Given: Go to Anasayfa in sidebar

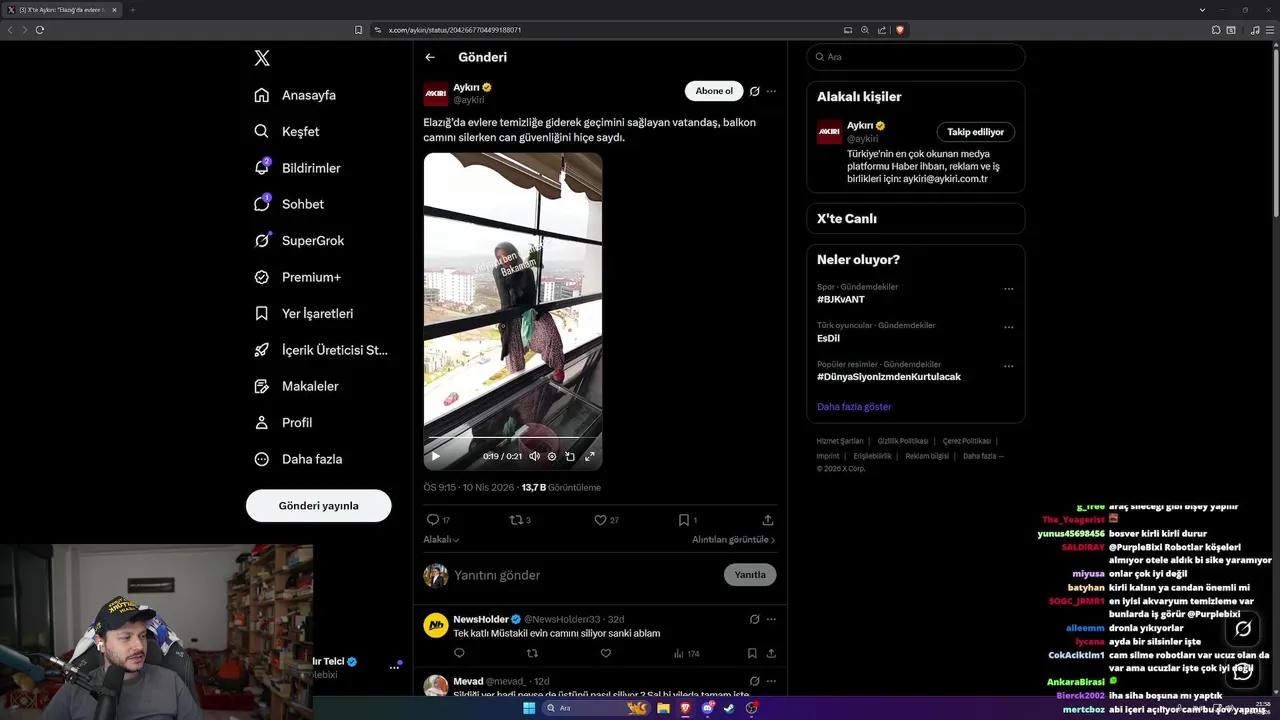Looking at the screenshot, I should click(x=295, y=95).
